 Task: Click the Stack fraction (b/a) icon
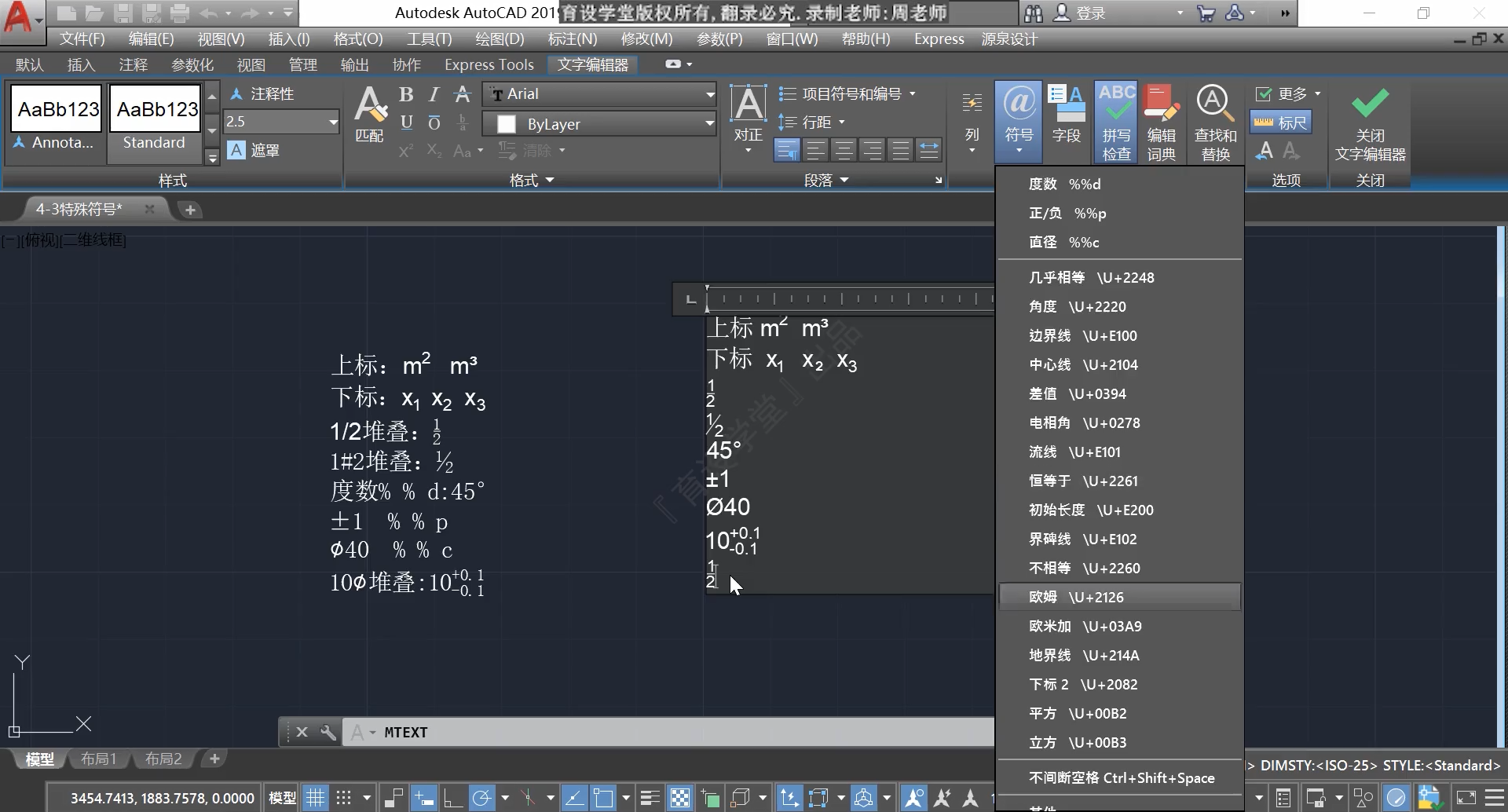463,123
